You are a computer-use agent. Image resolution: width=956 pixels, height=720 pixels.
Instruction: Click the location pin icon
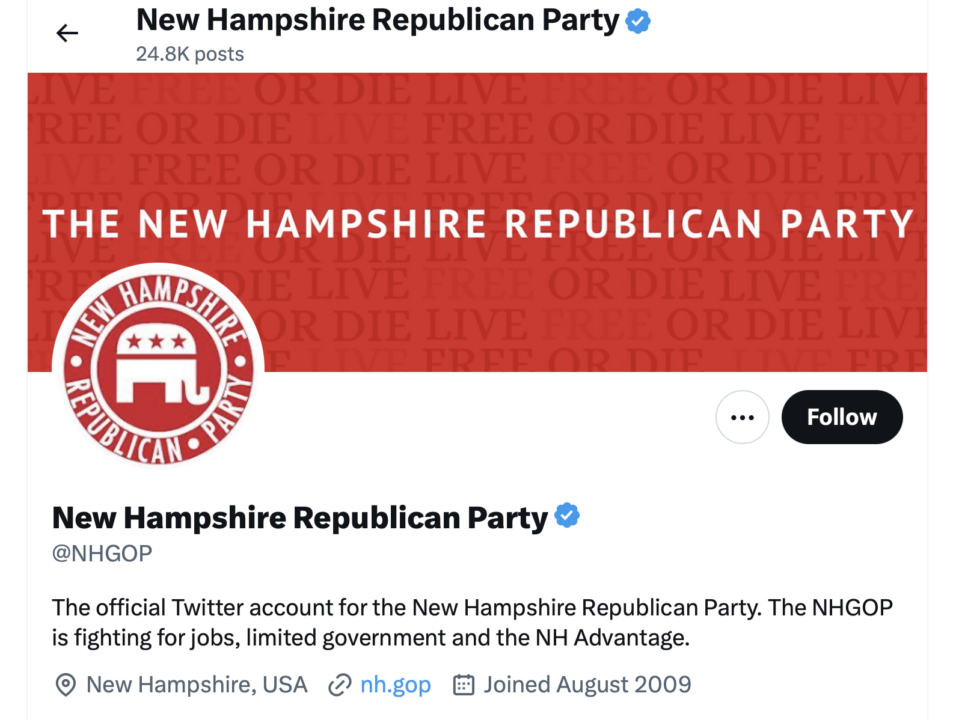point(66,685)
